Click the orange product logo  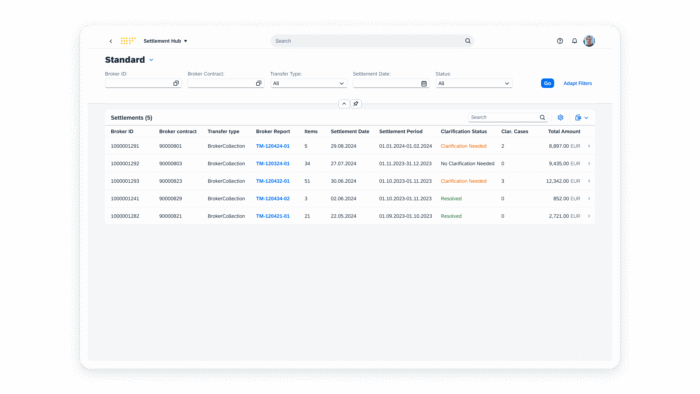coord(128,41)
